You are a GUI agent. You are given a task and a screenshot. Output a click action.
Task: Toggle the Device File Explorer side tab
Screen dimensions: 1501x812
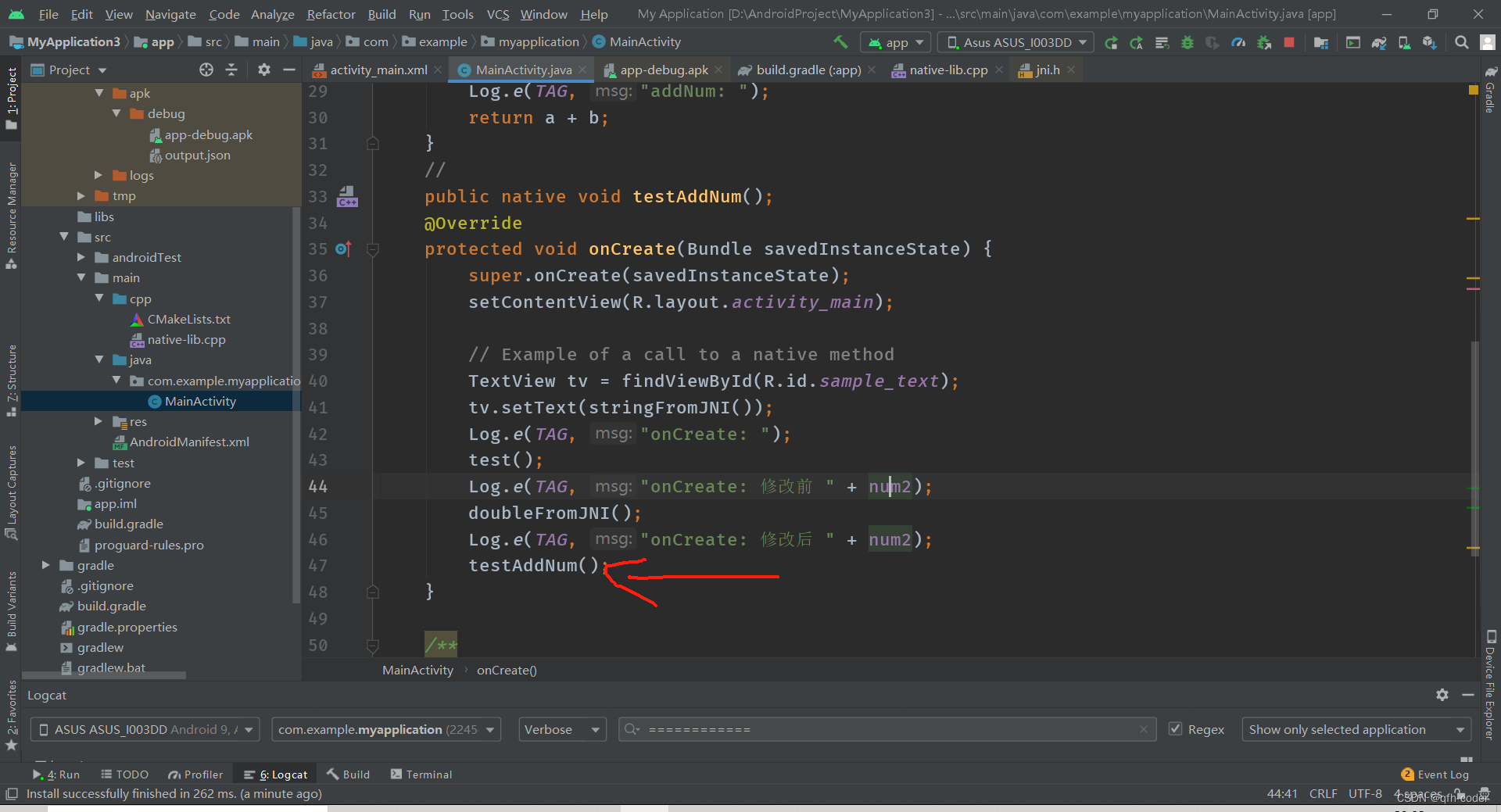[1490, 685]
